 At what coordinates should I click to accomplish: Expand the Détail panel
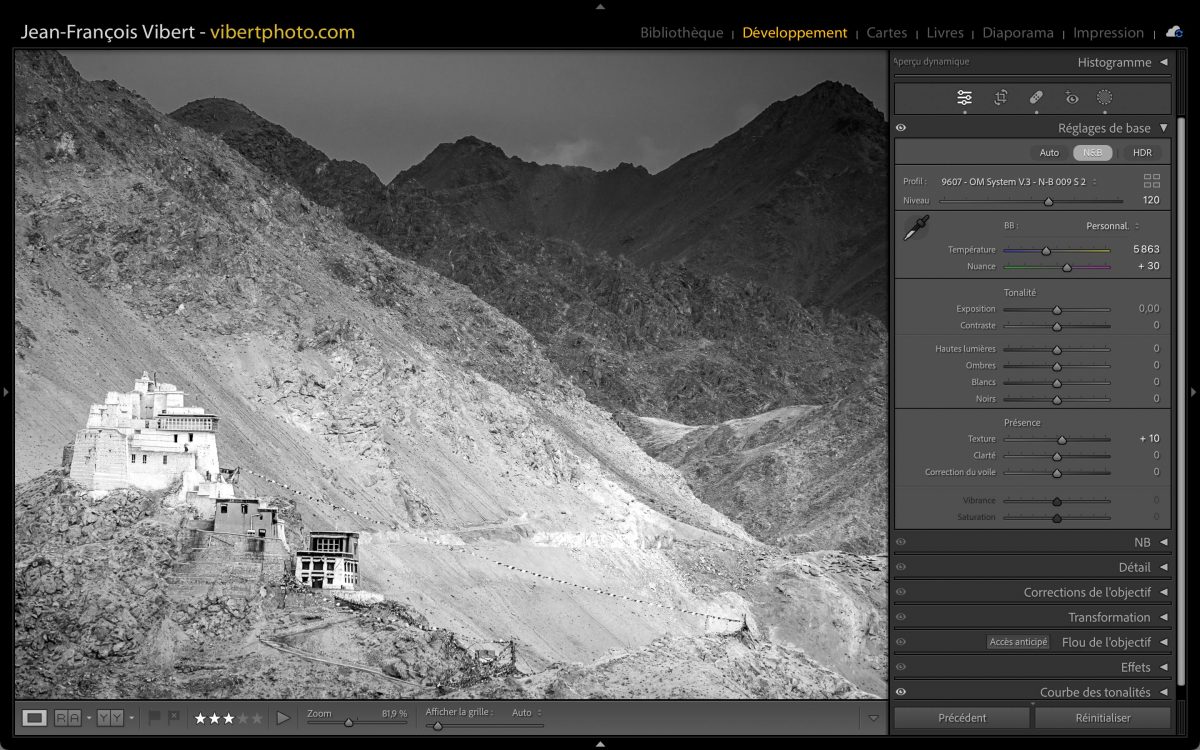[1134, 567]
